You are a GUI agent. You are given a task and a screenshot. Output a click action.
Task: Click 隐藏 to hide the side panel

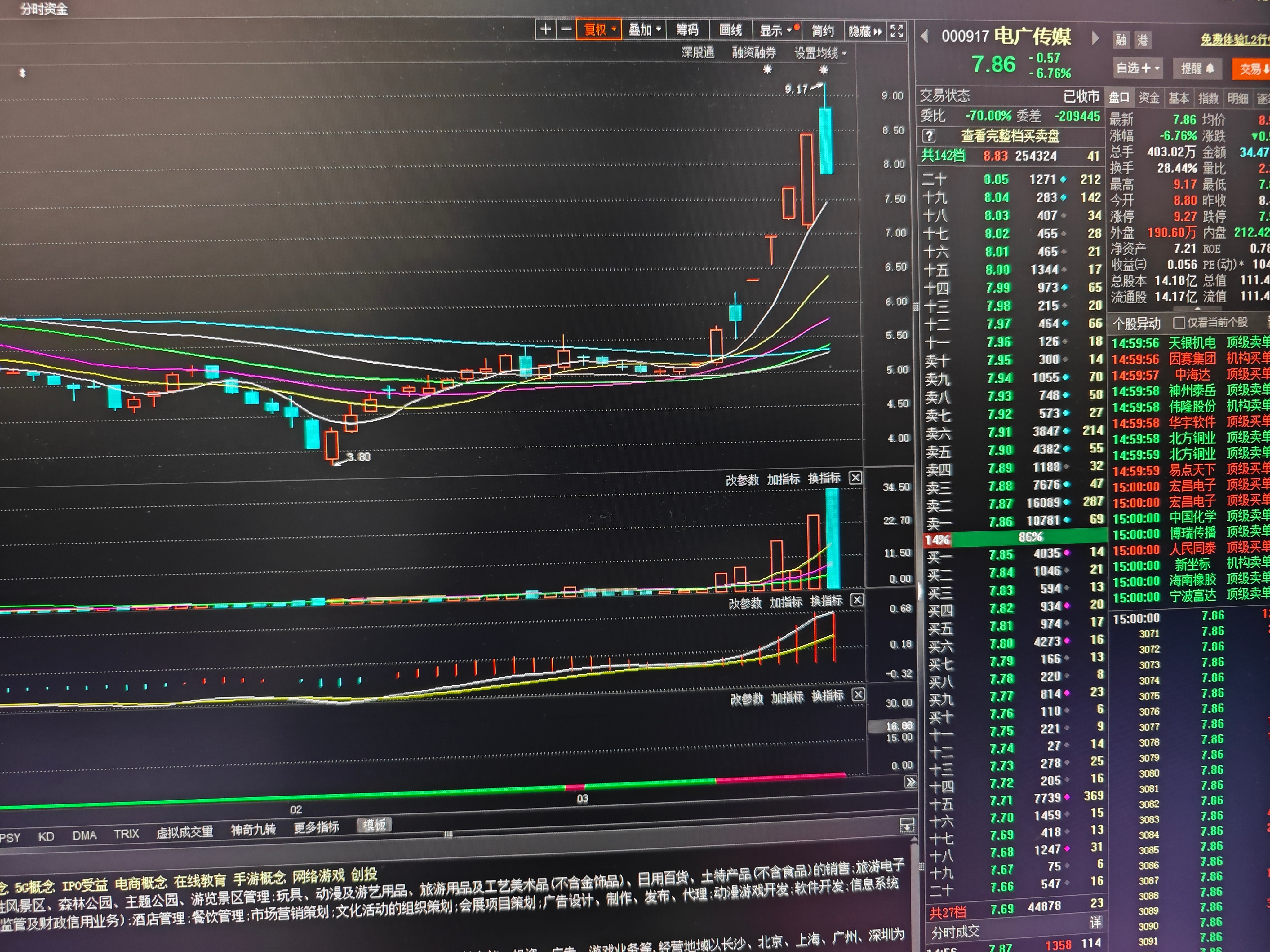pos(865,32)
